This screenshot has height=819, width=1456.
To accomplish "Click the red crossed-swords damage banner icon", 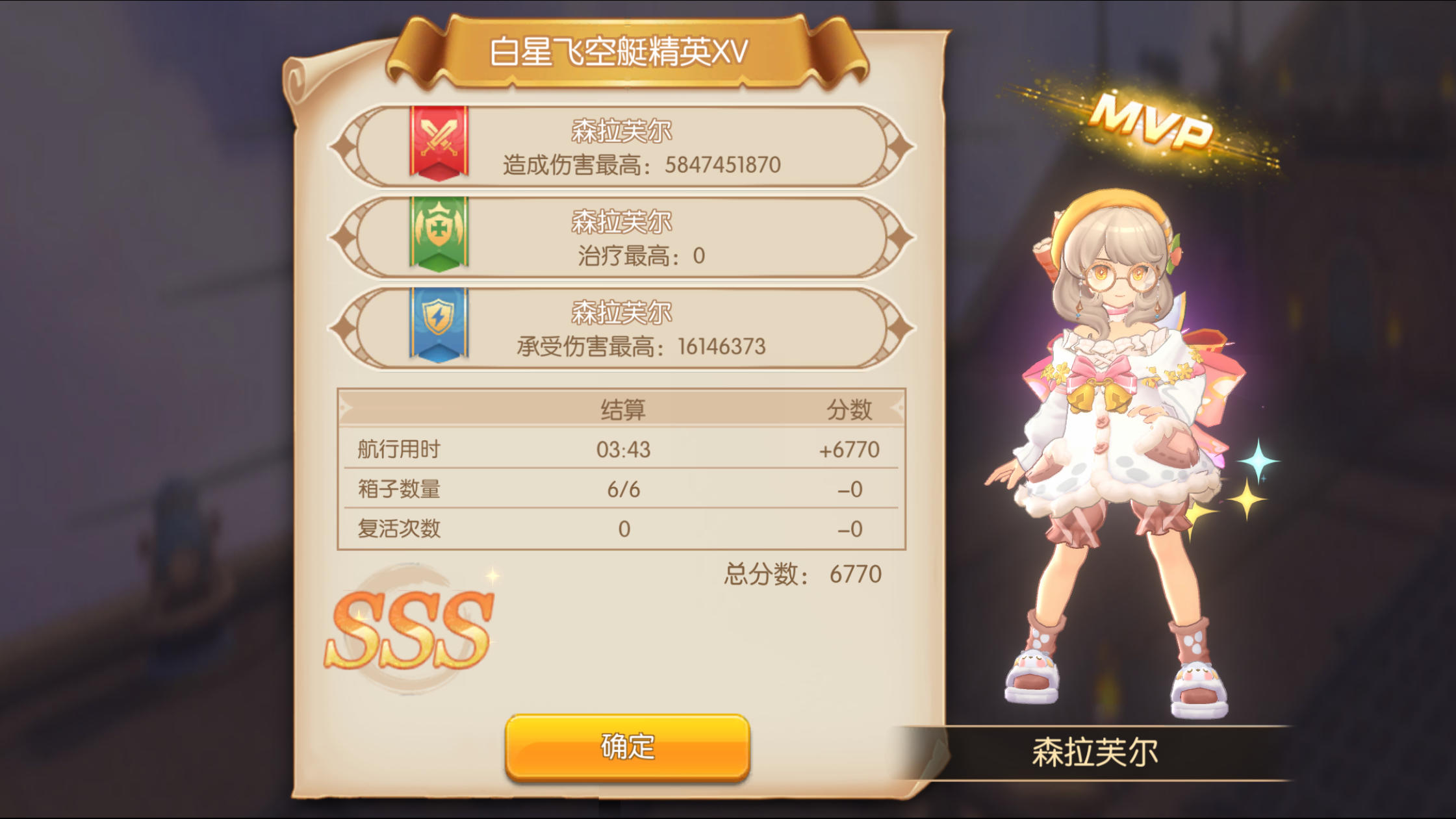I will coord(439,143).
